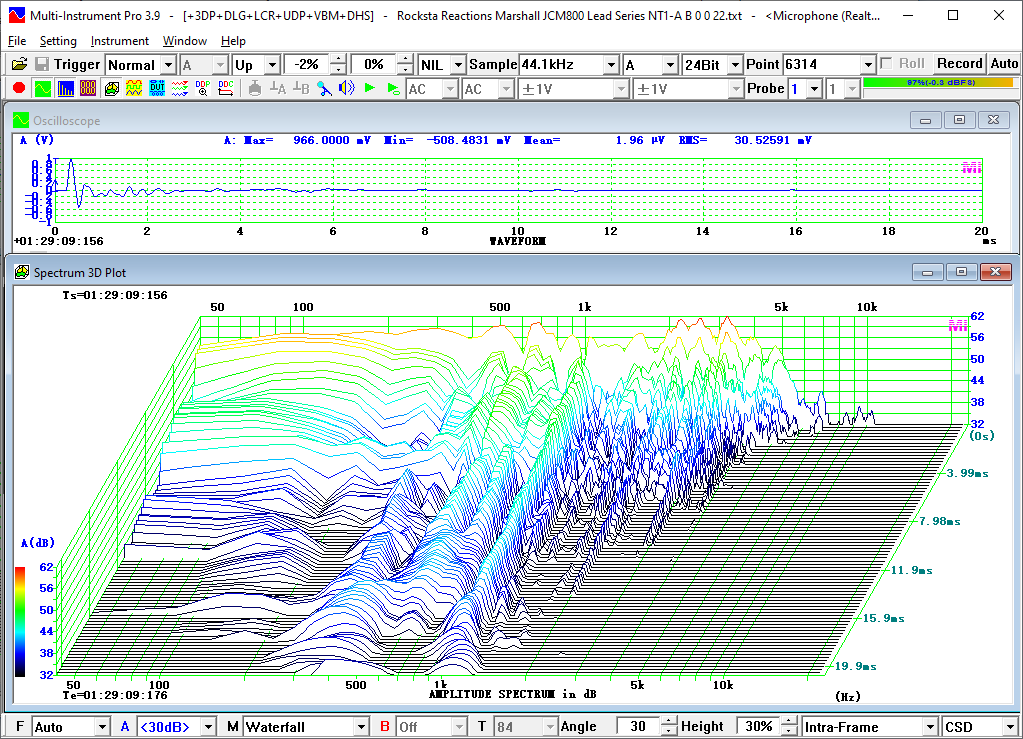Image resolution: width=1023 pixels, height=739 pixels.
Task: Click the 0% trigger delay field
Action: tap(374, 65)
